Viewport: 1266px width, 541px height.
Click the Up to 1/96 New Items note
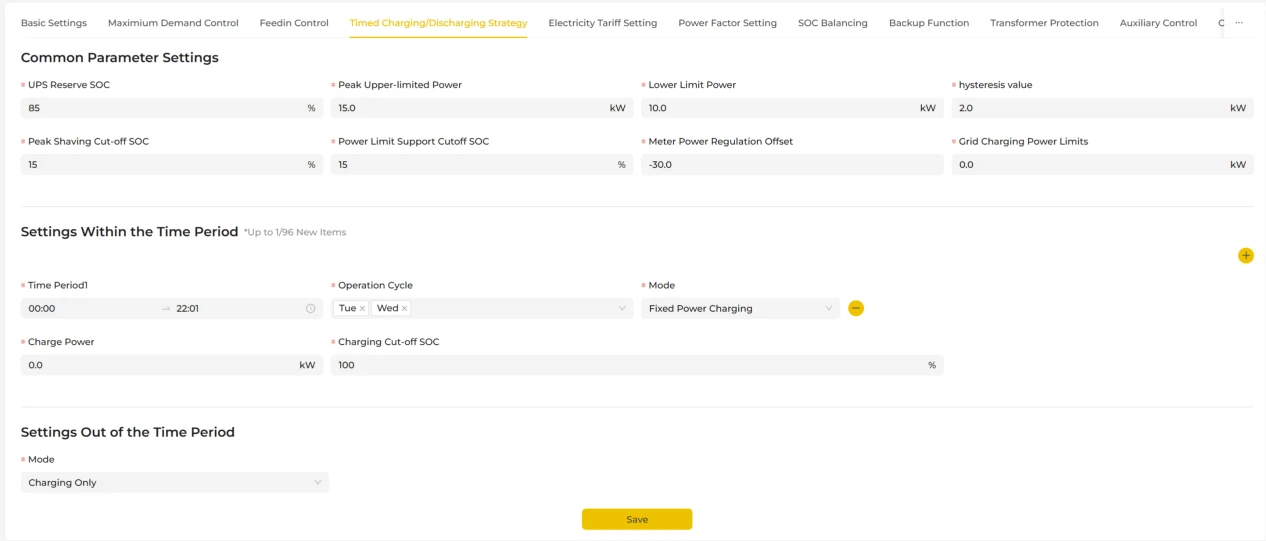tap(295, 233)
